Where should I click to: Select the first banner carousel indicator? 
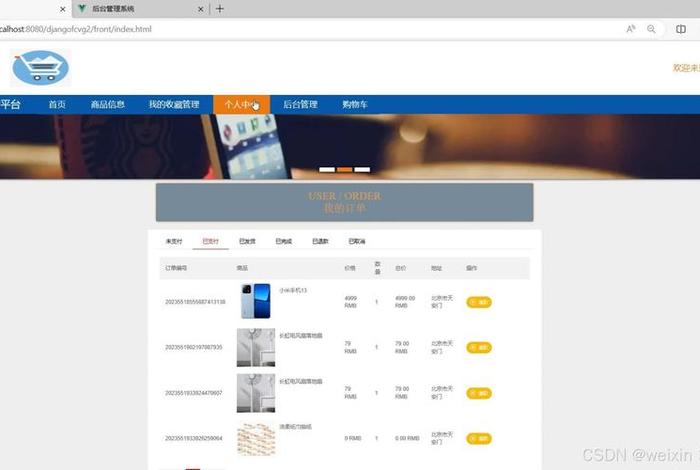[x=326, y=169]
